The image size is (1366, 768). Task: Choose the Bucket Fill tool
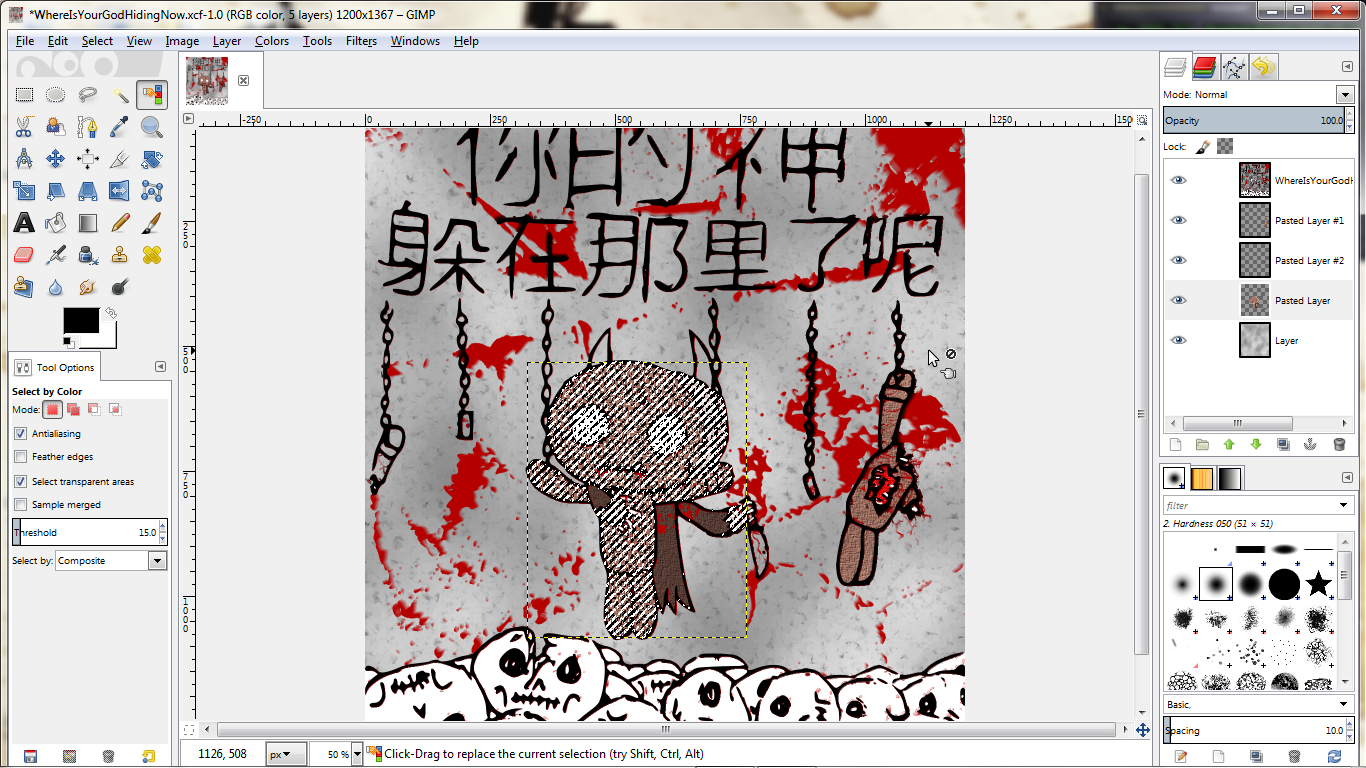(x=56, y=222)
